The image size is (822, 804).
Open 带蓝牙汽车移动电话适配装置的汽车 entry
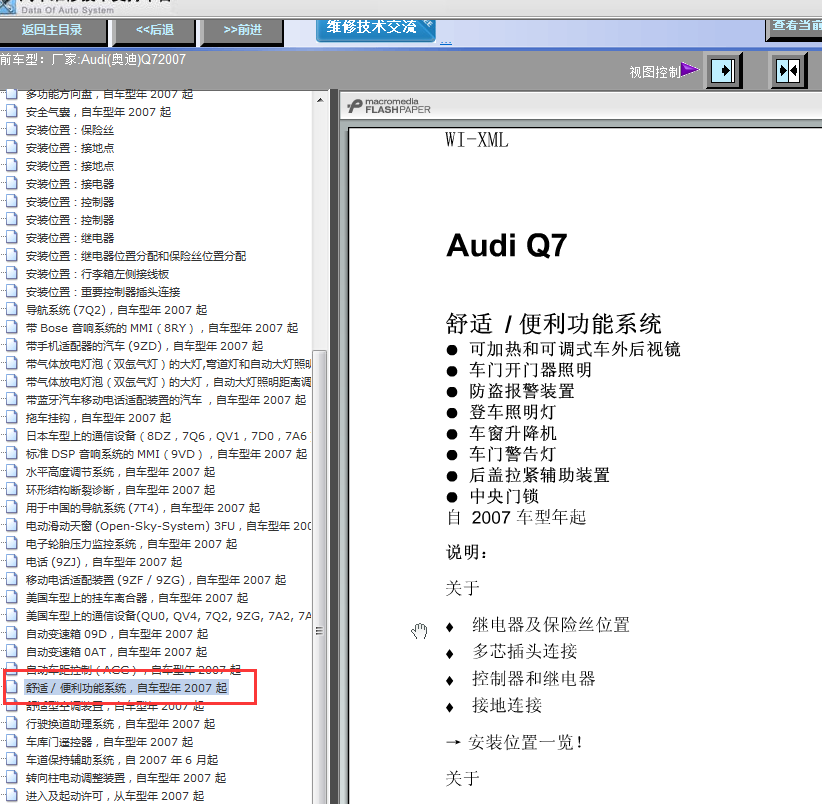point(166,400)
